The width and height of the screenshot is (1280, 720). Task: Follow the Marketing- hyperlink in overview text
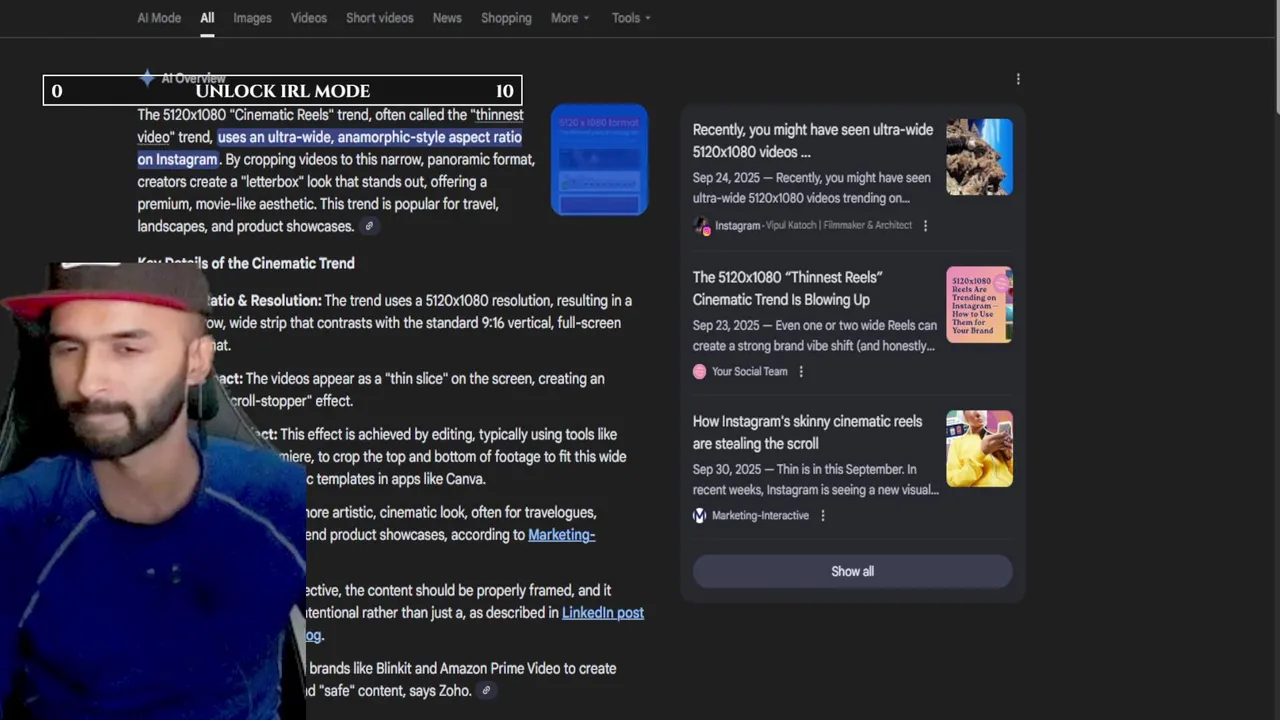tap(561, 535)
